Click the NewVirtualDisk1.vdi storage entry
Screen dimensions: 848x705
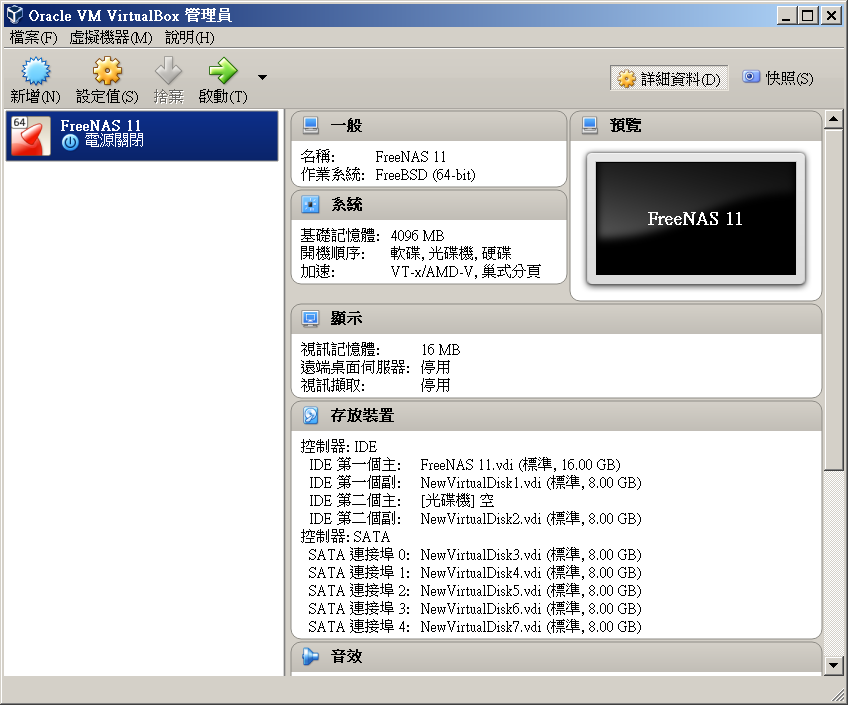tap(531, 482)
